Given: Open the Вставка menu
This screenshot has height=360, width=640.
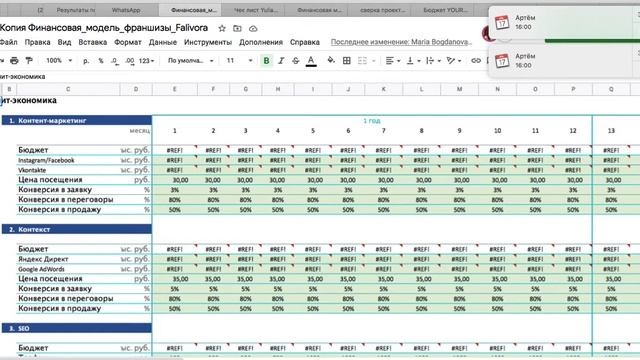Looking at the screenshot, I should [93, 42].
